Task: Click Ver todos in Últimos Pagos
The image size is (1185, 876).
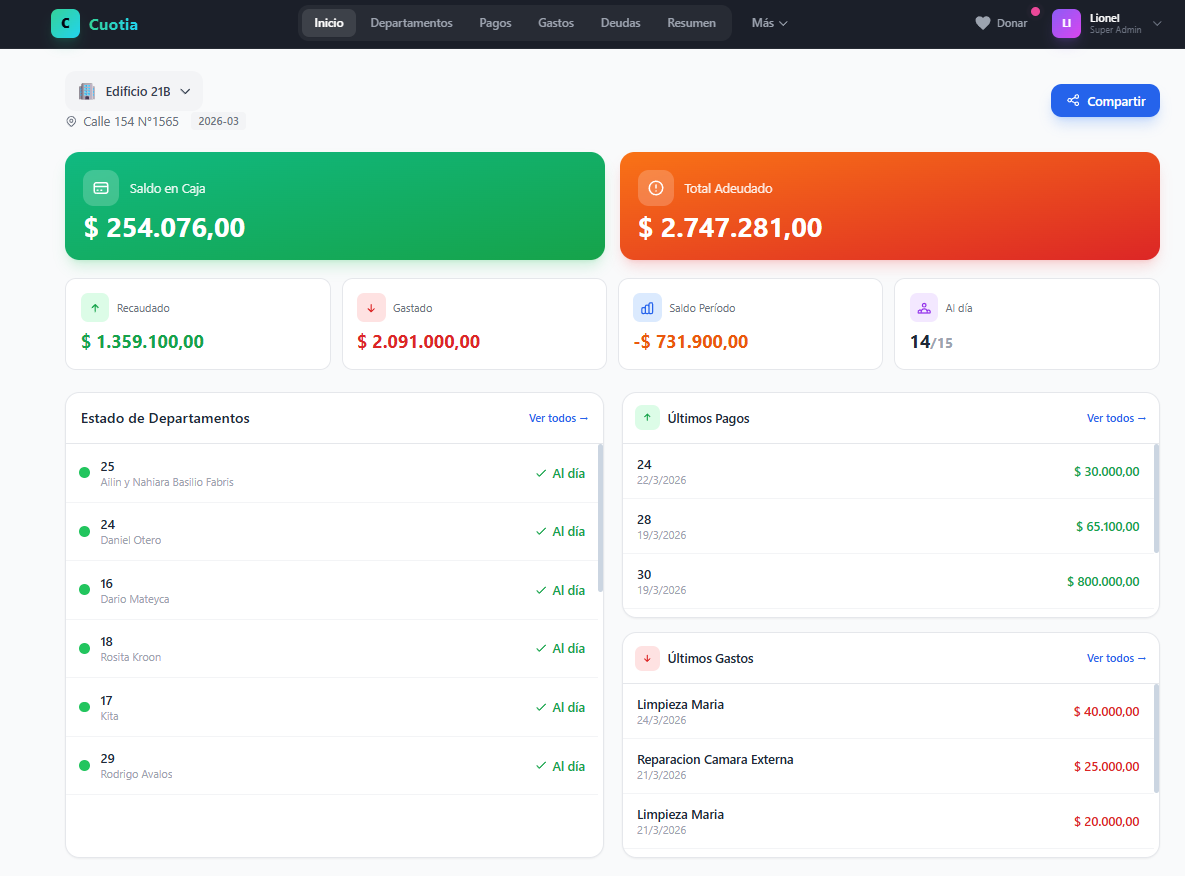Action: pos(1116,418)
